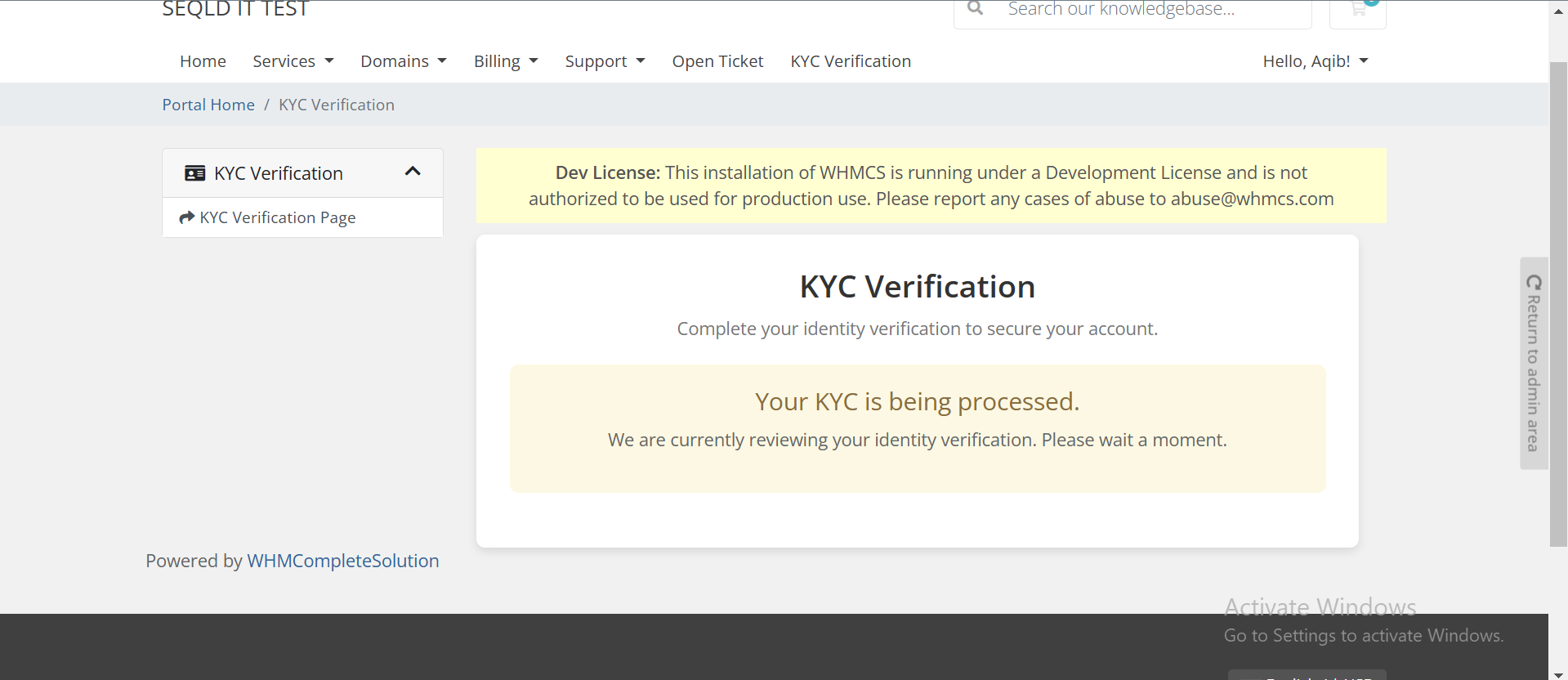
Task: Click the 'Complete your identity verification' subtitle
Action: [x=917, y=329]
